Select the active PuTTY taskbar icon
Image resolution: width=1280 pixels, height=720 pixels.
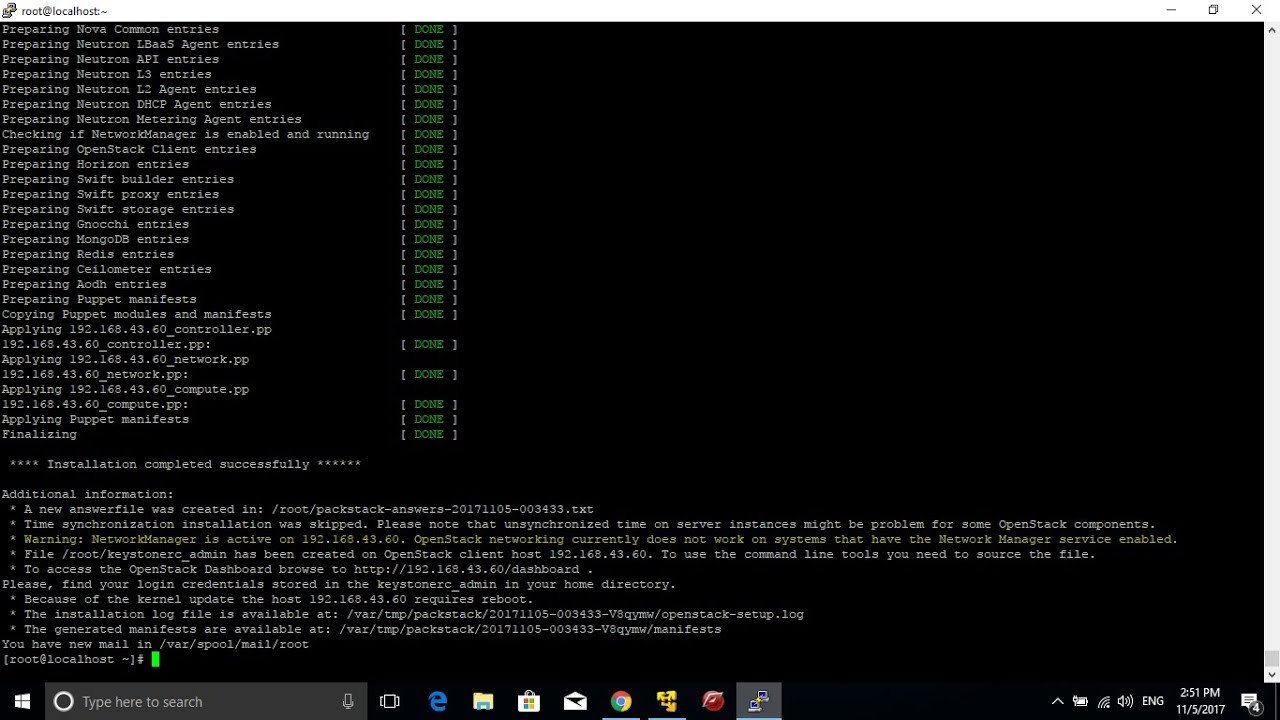[759, 701]
